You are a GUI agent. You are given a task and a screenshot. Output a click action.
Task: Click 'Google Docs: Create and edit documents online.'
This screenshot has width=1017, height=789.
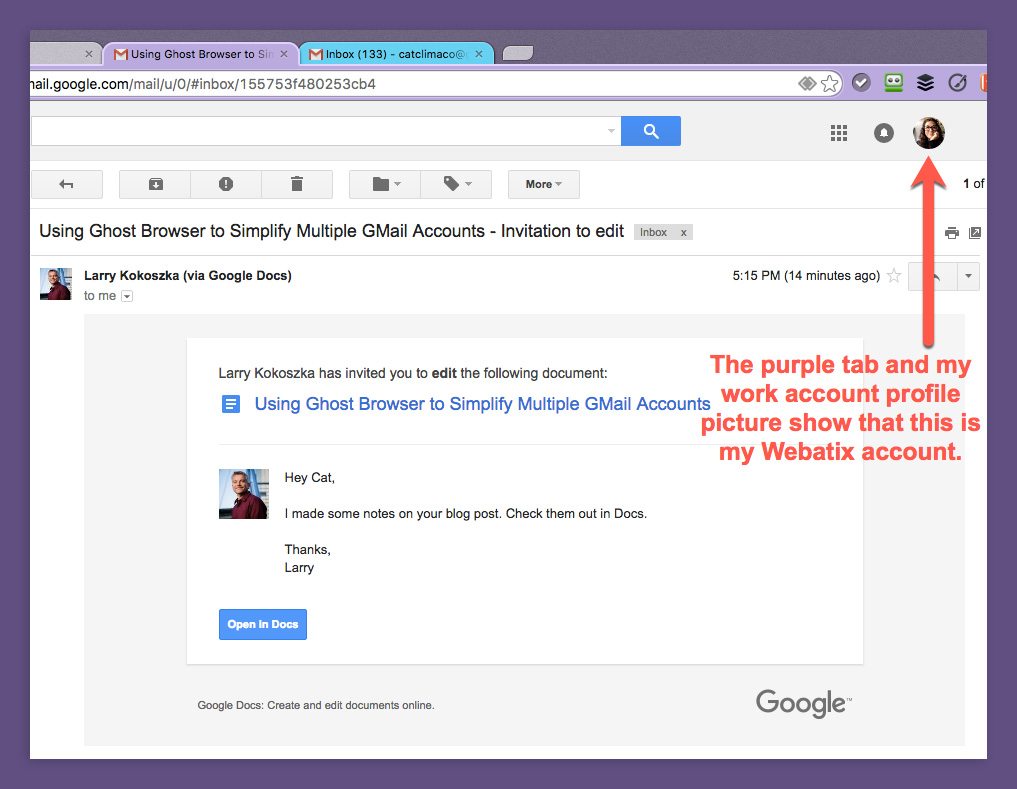pyautogui.click(x=316, y=705)
